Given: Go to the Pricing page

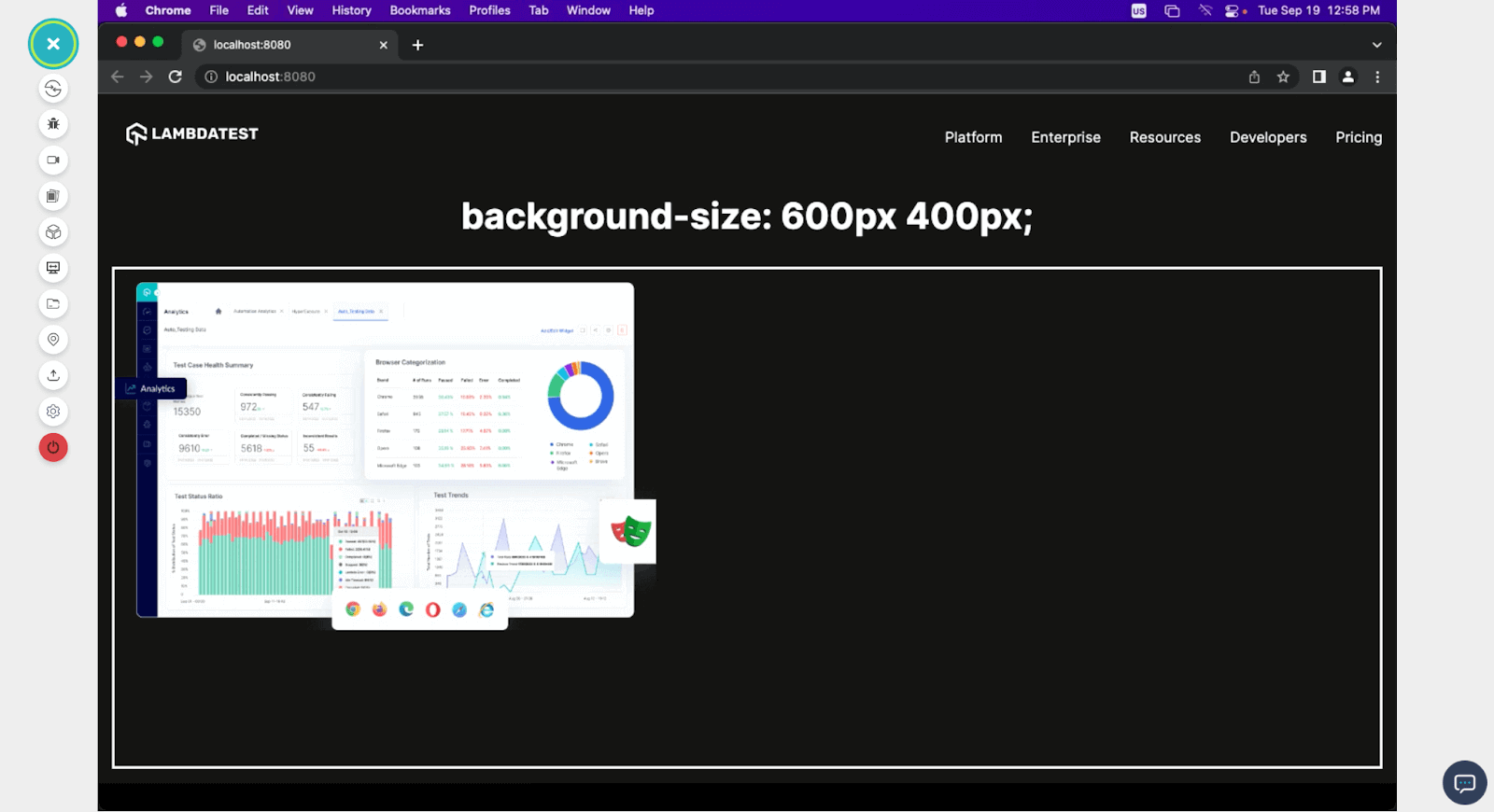Looking at the screenshot, I should tap(1358, 137).
